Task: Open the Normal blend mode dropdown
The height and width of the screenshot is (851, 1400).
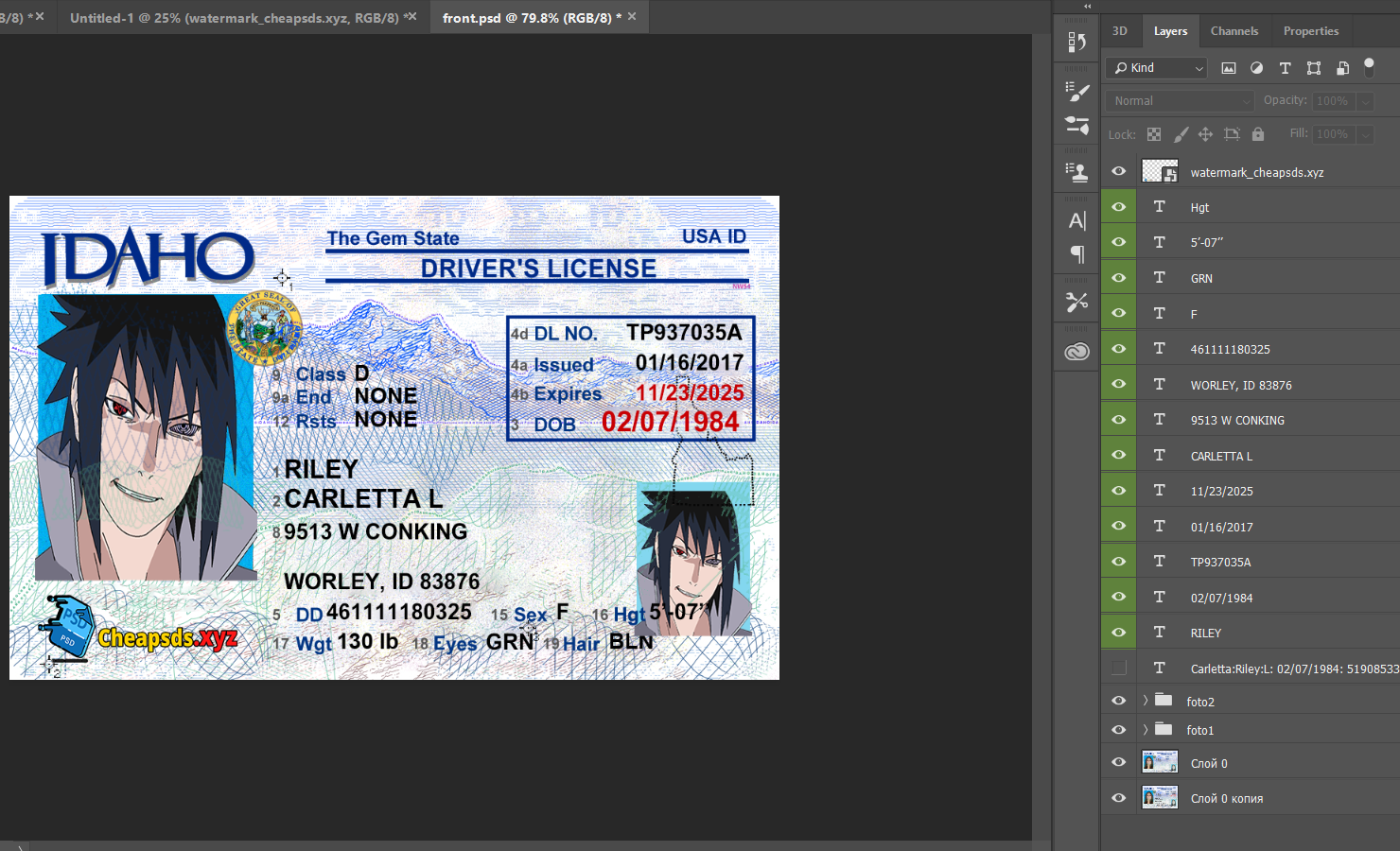Action: (1181, 101)
